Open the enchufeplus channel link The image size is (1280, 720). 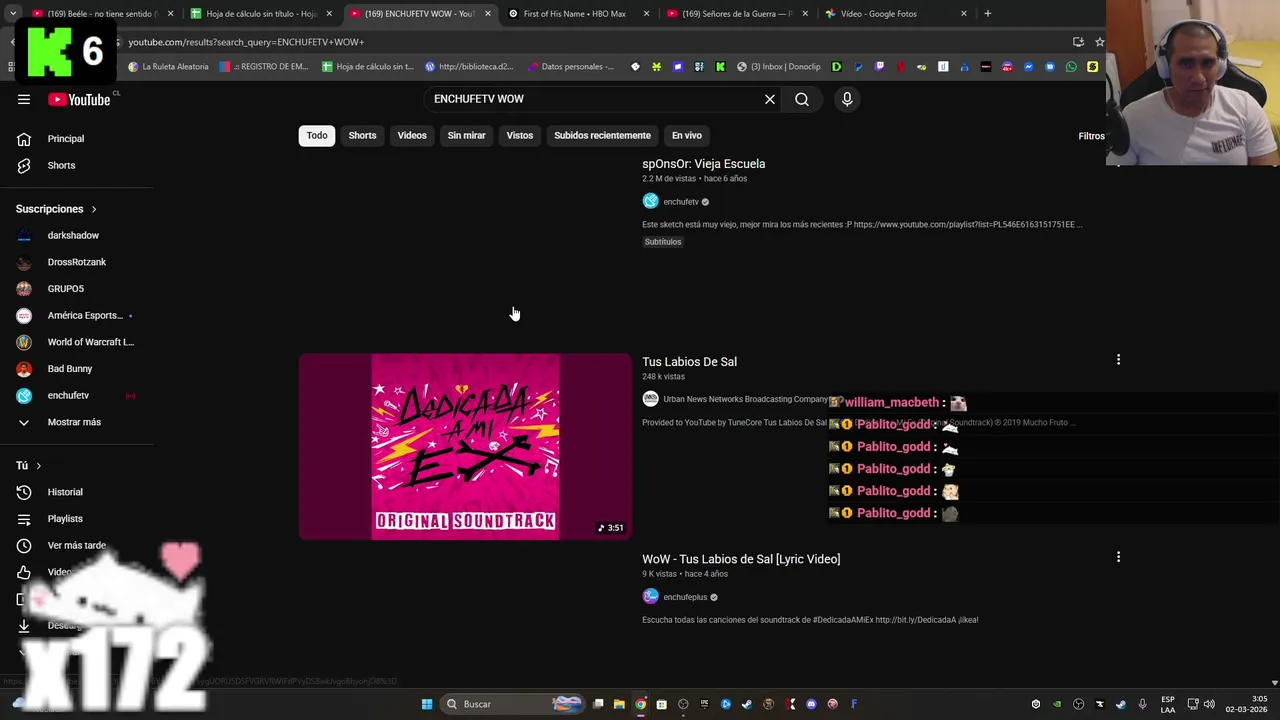tap(685, 597)
